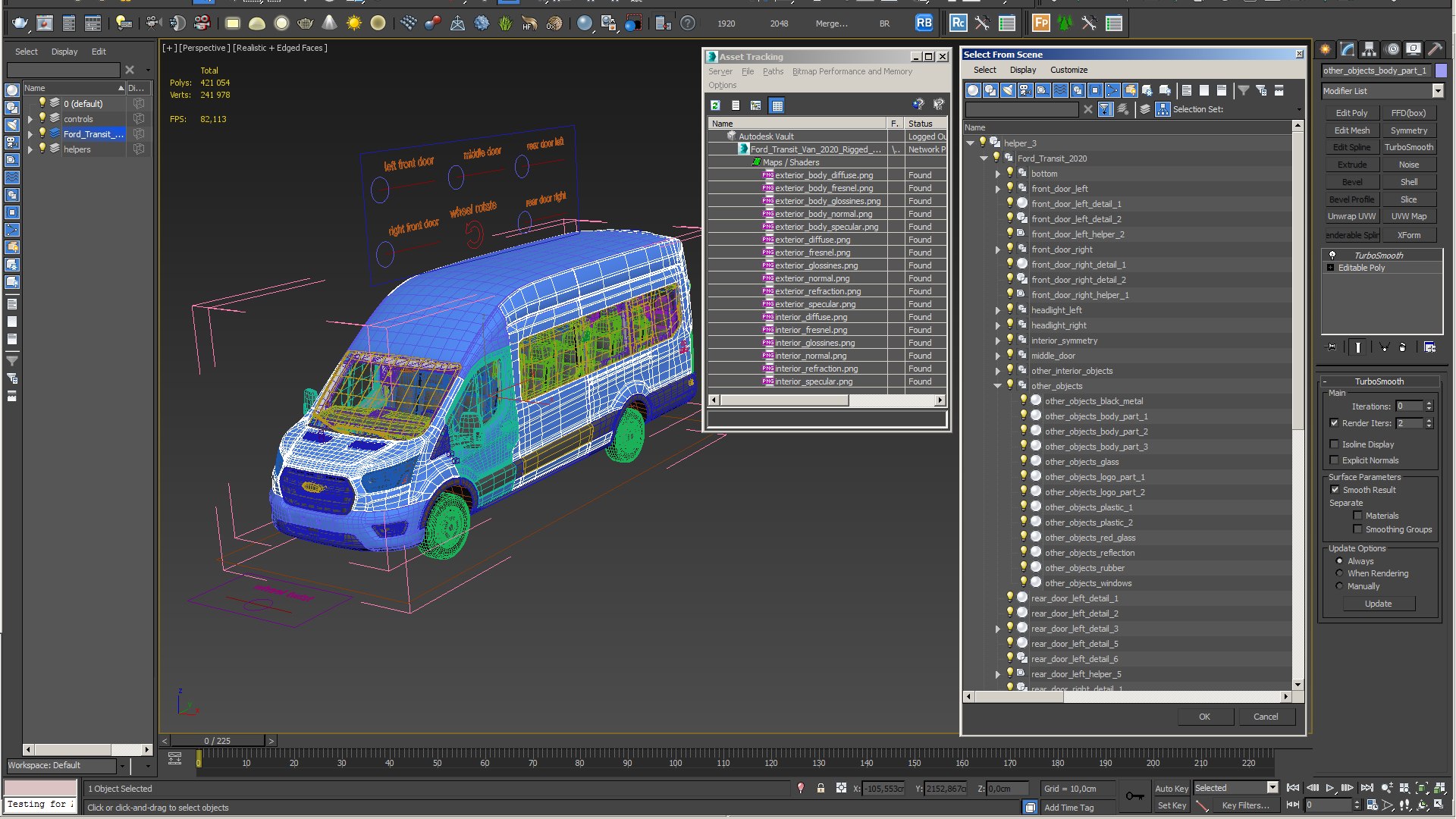Collapse the helper_3 root node
1456x819 pixels.
pos(970,143)
